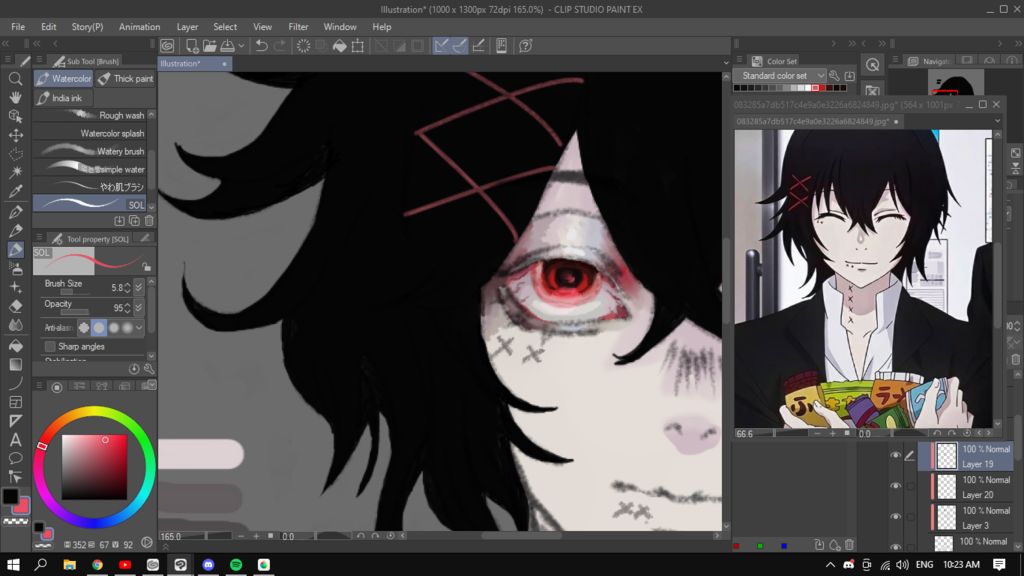This screenshot has width=1024, height=576.
Task: Toggle Snap to special ruler
Action: click(460, 46)
